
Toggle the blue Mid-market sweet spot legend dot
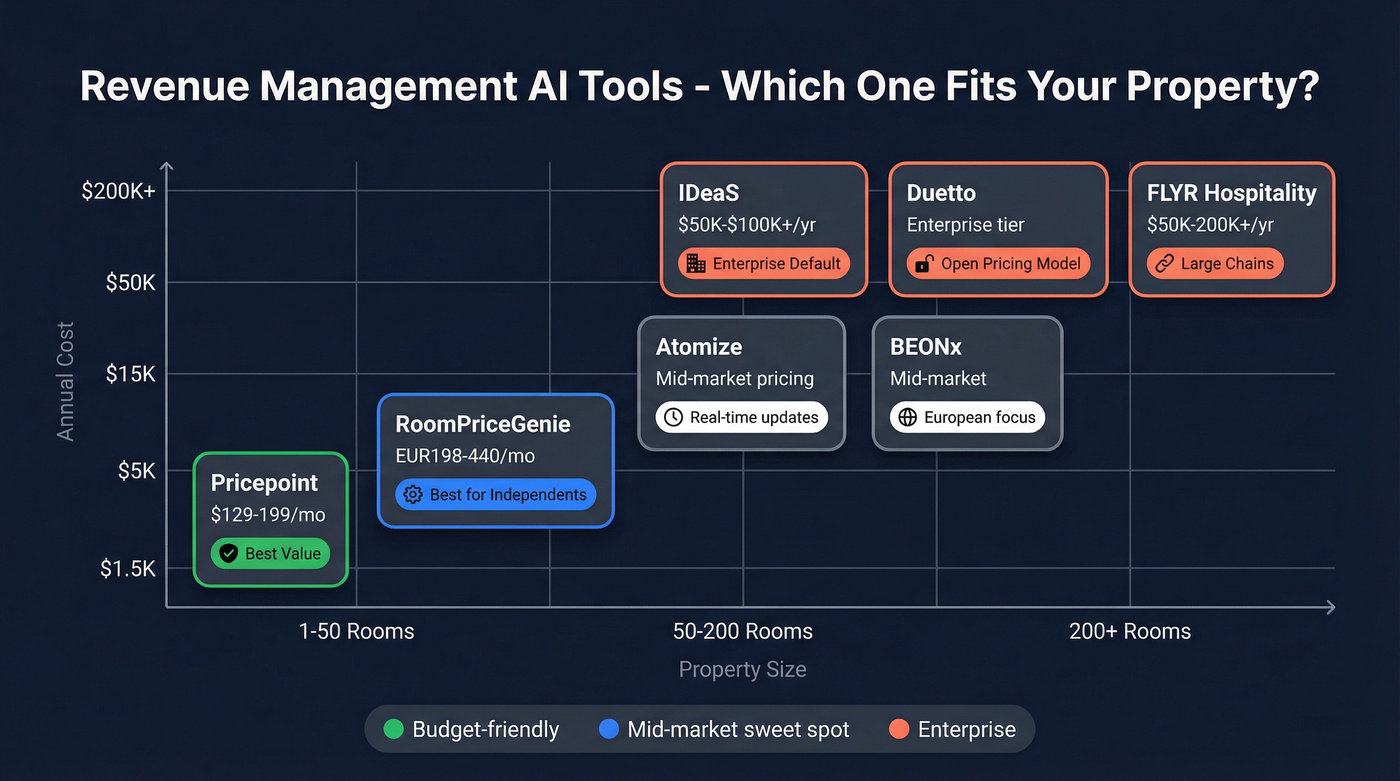[609, 729]
